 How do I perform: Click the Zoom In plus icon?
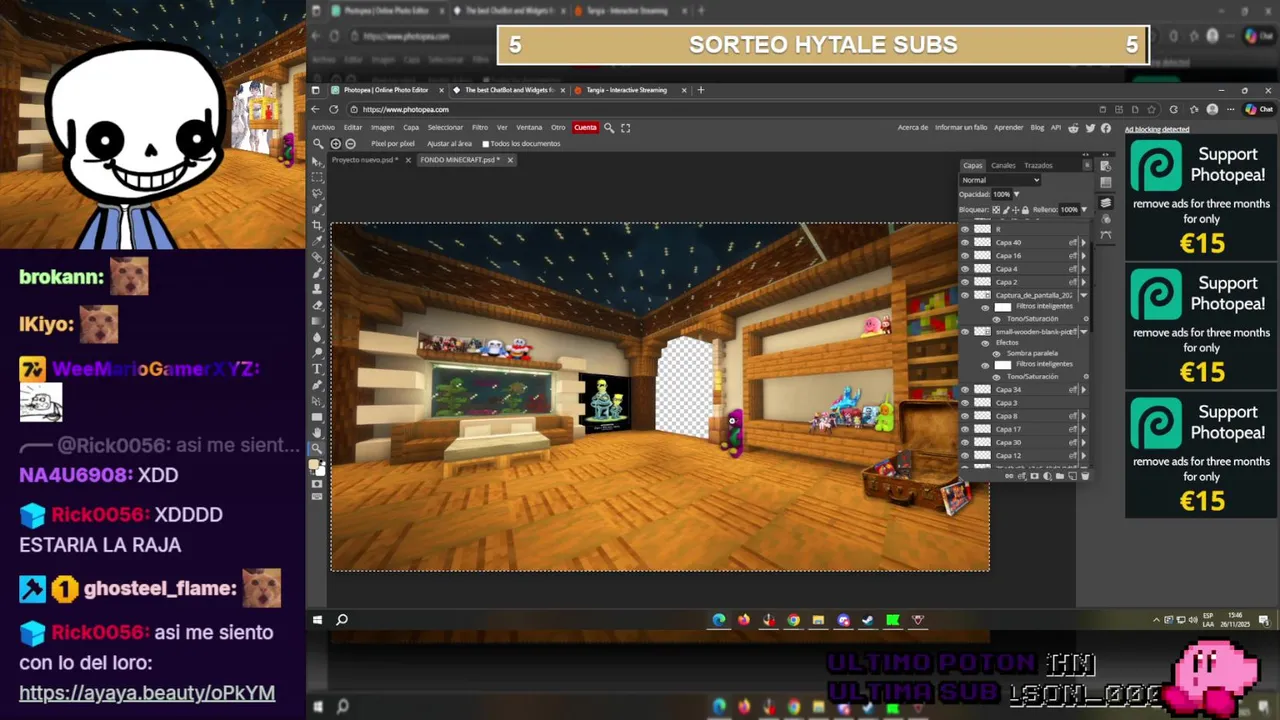coord(336,143)
